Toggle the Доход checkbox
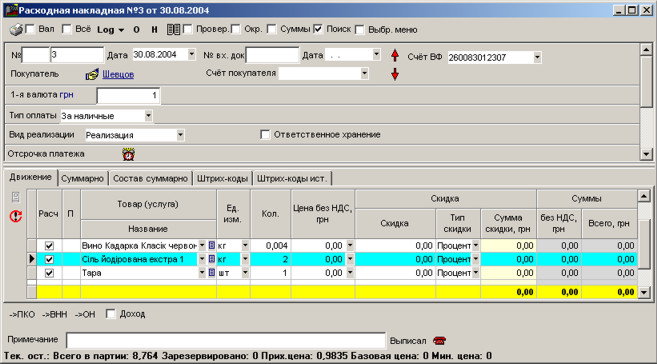Screen dimensions: 657x364 110,314
